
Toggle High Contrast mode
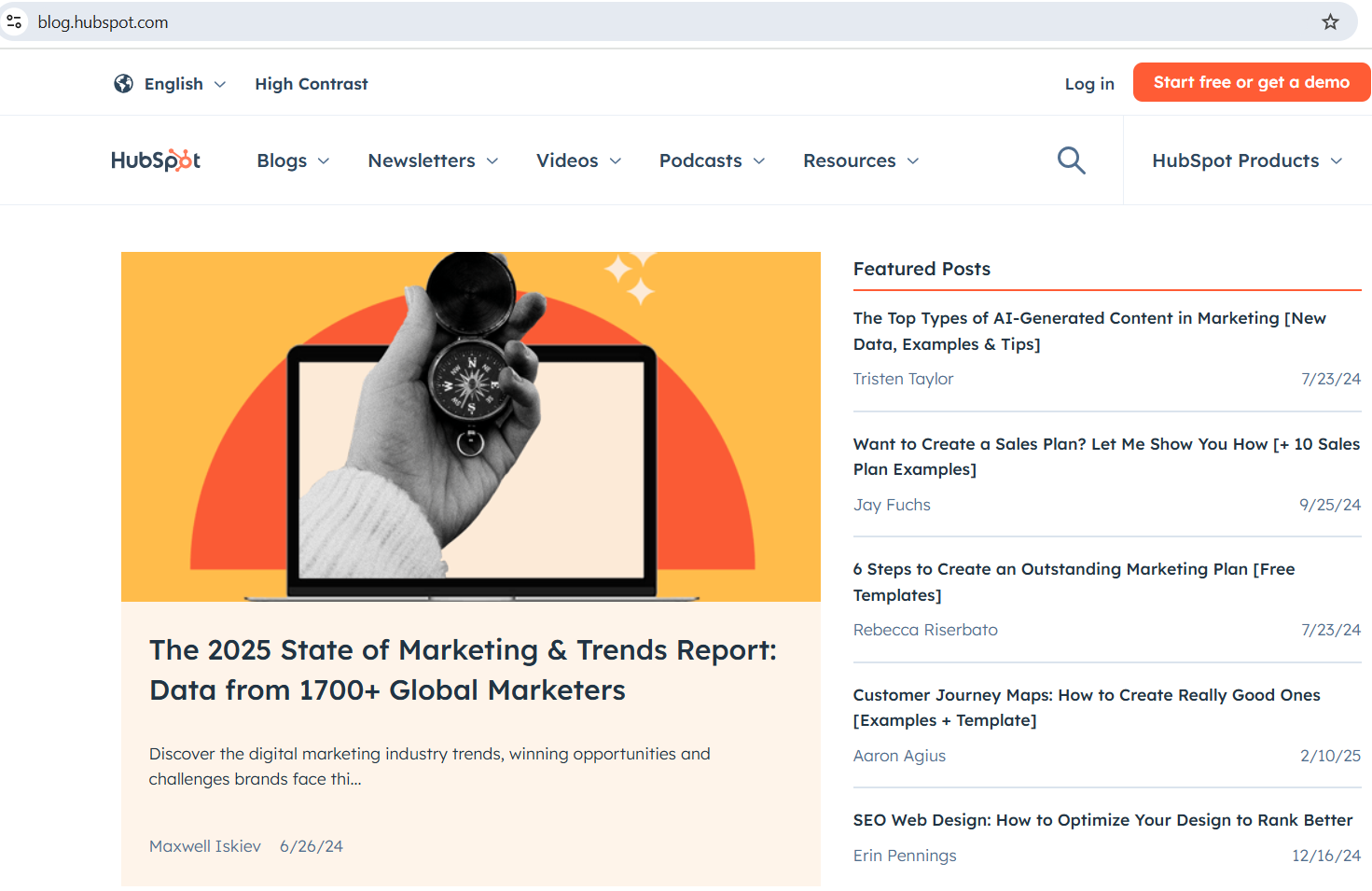click(312, 84)
